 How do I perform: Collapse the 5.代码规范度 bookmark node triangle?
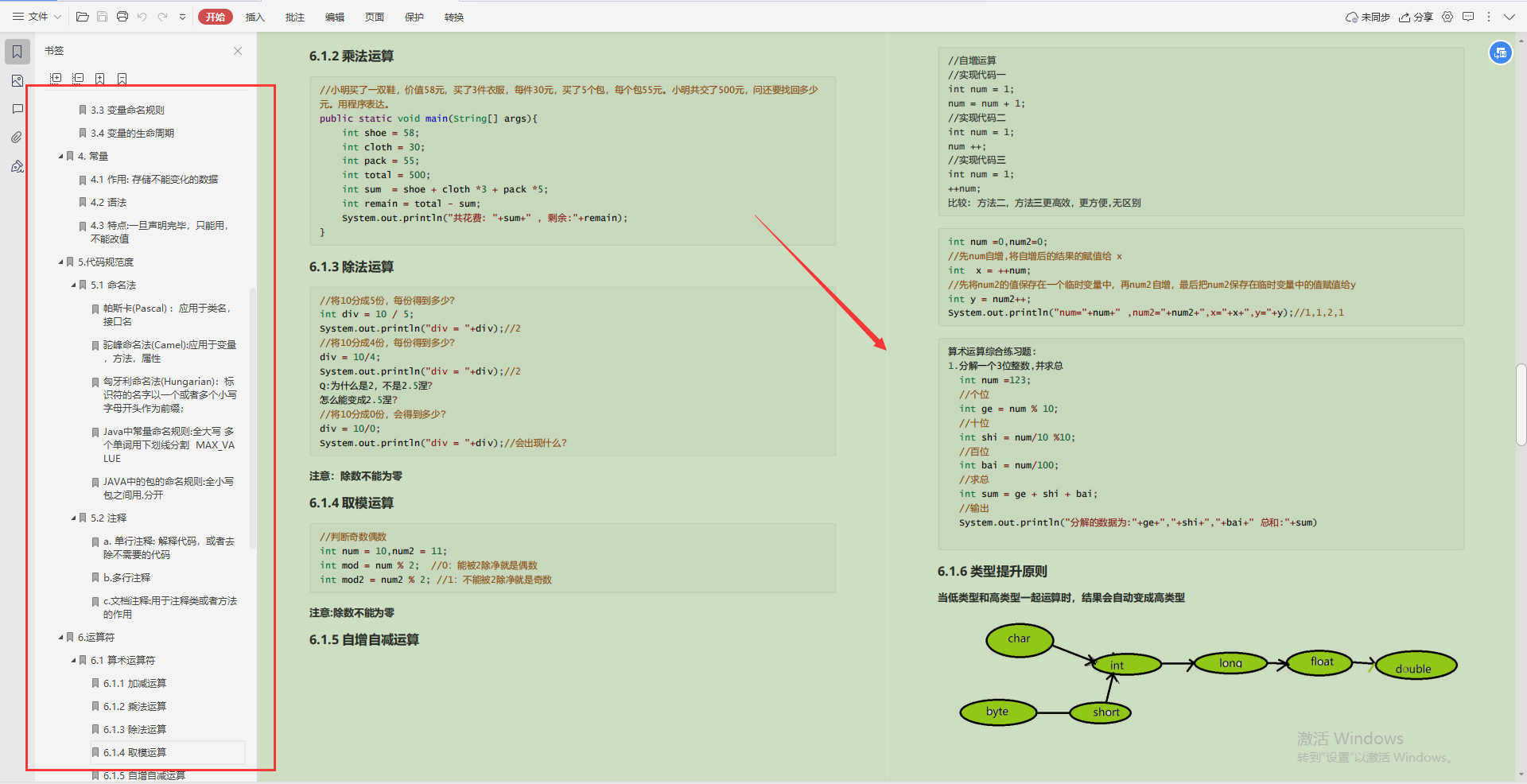click(60, 262)
